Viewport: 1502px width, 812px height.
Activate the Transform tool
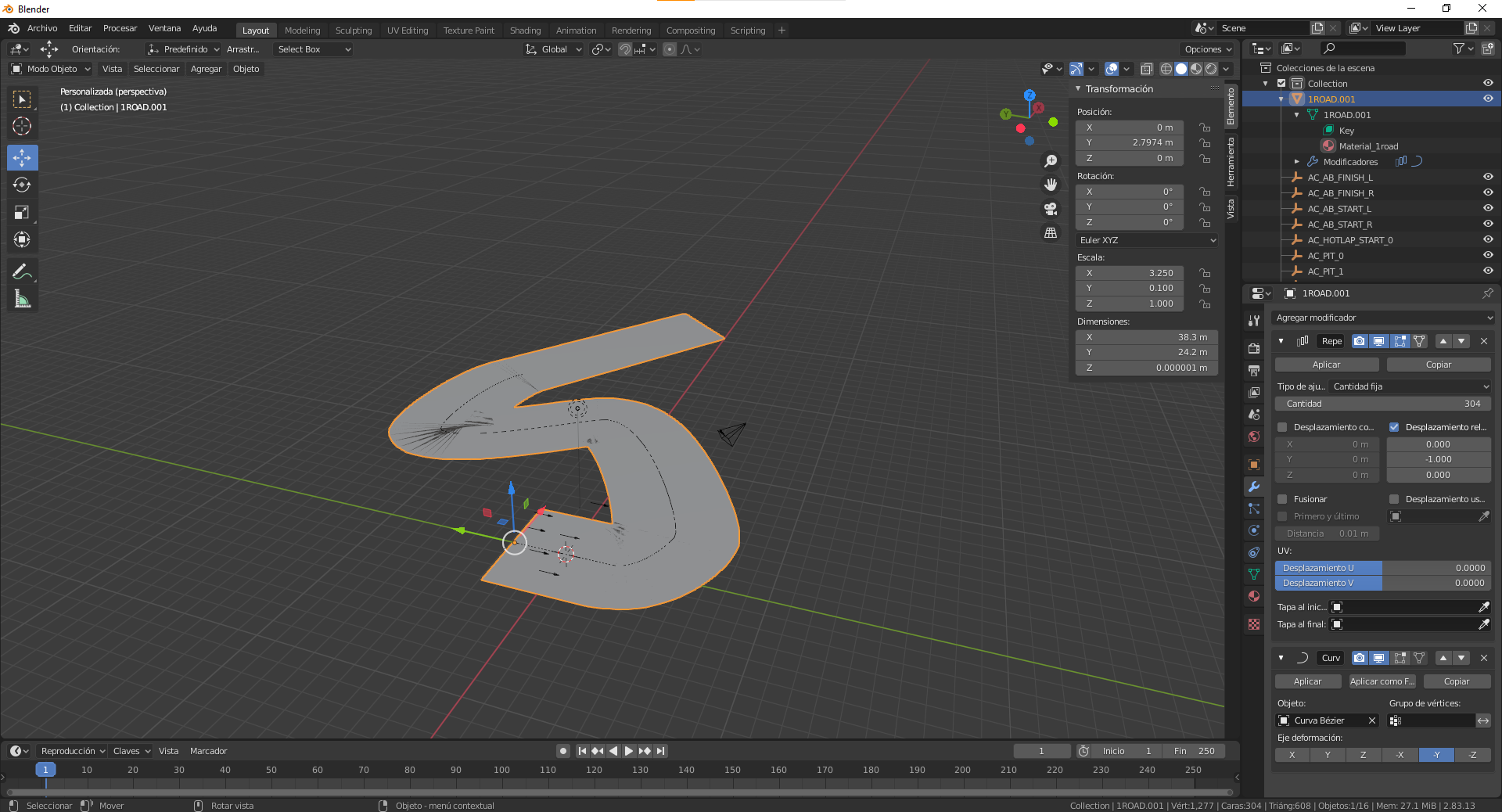[x=22, y=239]
